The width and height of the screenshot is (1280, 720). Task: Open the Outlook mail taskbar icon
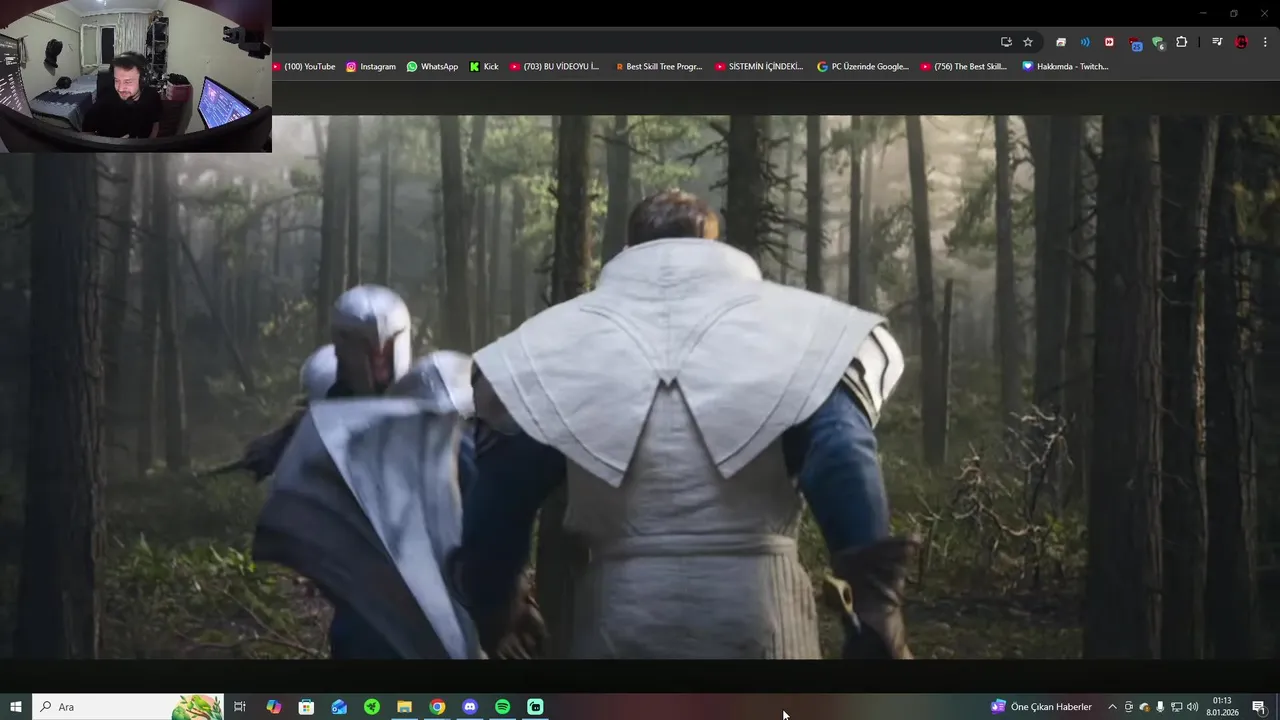339,707
